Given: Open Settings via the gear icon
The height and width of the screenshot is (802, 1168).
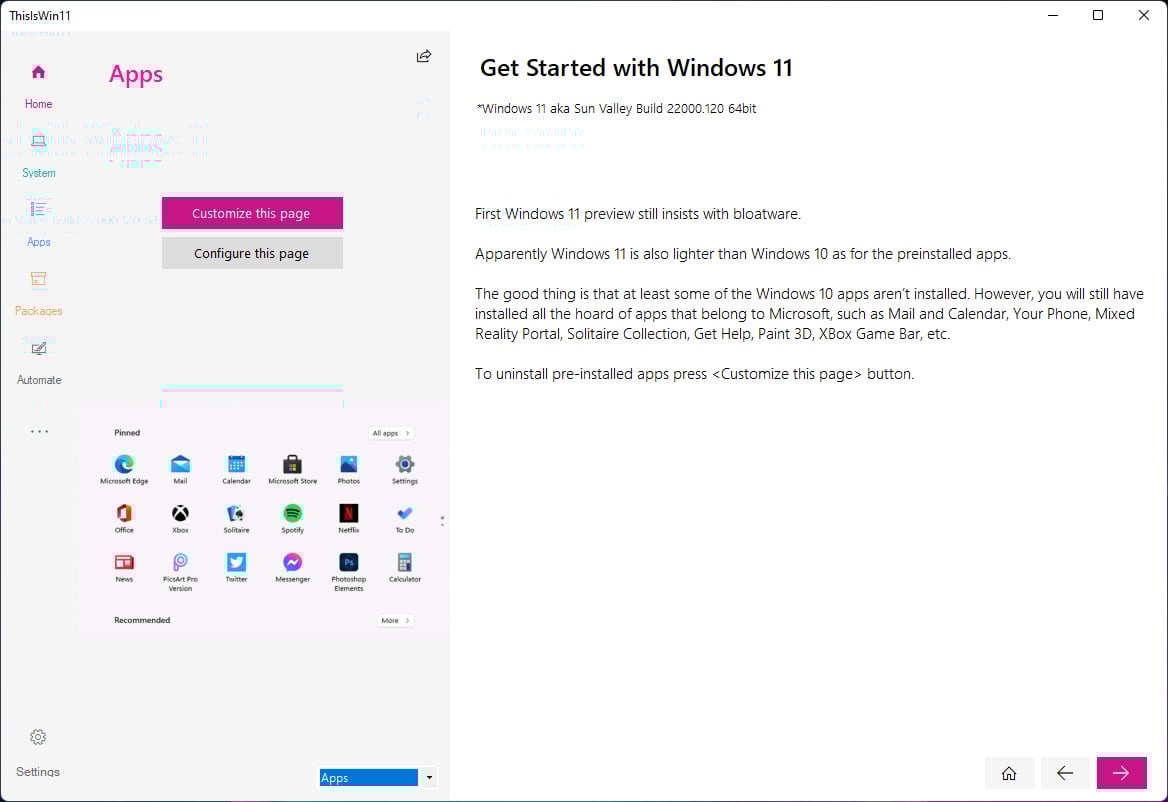Looking at the screenshot, I should pos(38,738).
